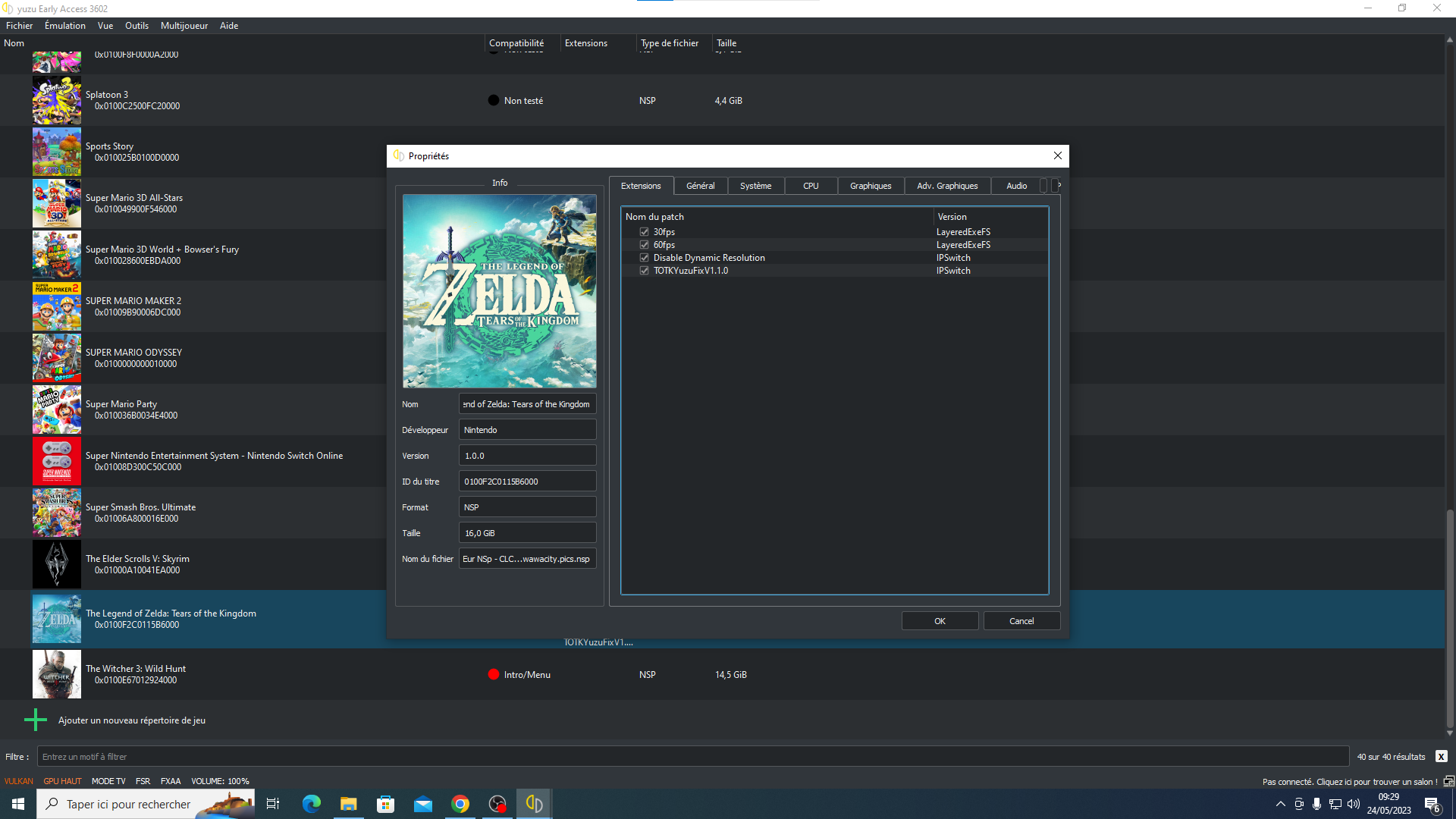Screen dimensions: 1456x819
Task: Open Splatoon 3 game thumbnail
Action: pos(56,100)
